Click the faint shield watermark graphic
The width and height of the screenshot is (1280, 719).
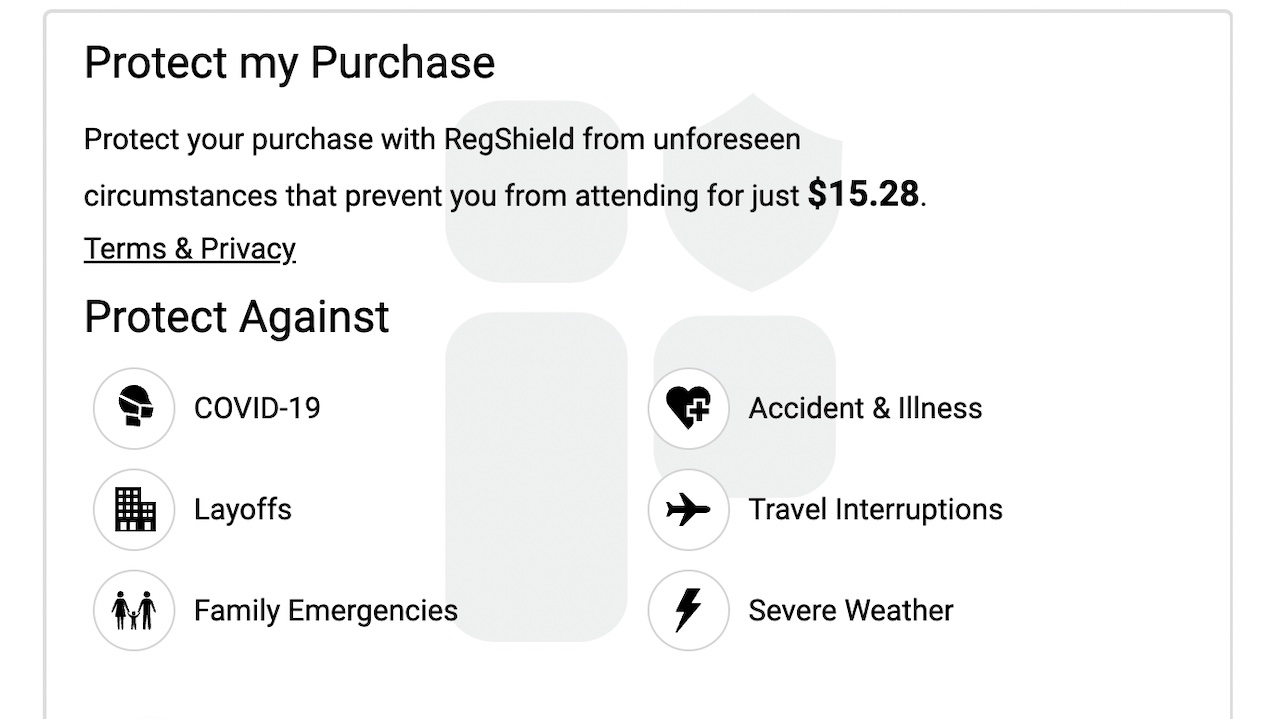pyautogui.click(x=752, y=192)
